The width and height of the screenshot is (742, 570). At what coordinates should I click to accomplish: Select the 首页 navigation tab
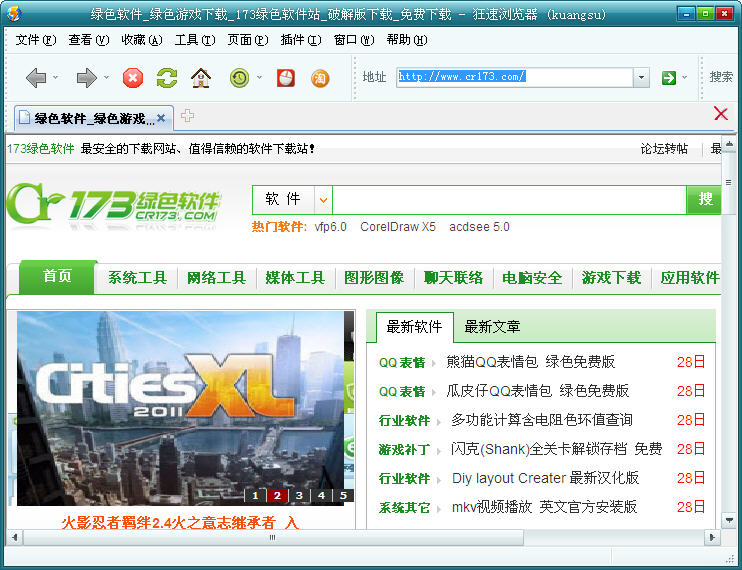[x=57, y=276]
